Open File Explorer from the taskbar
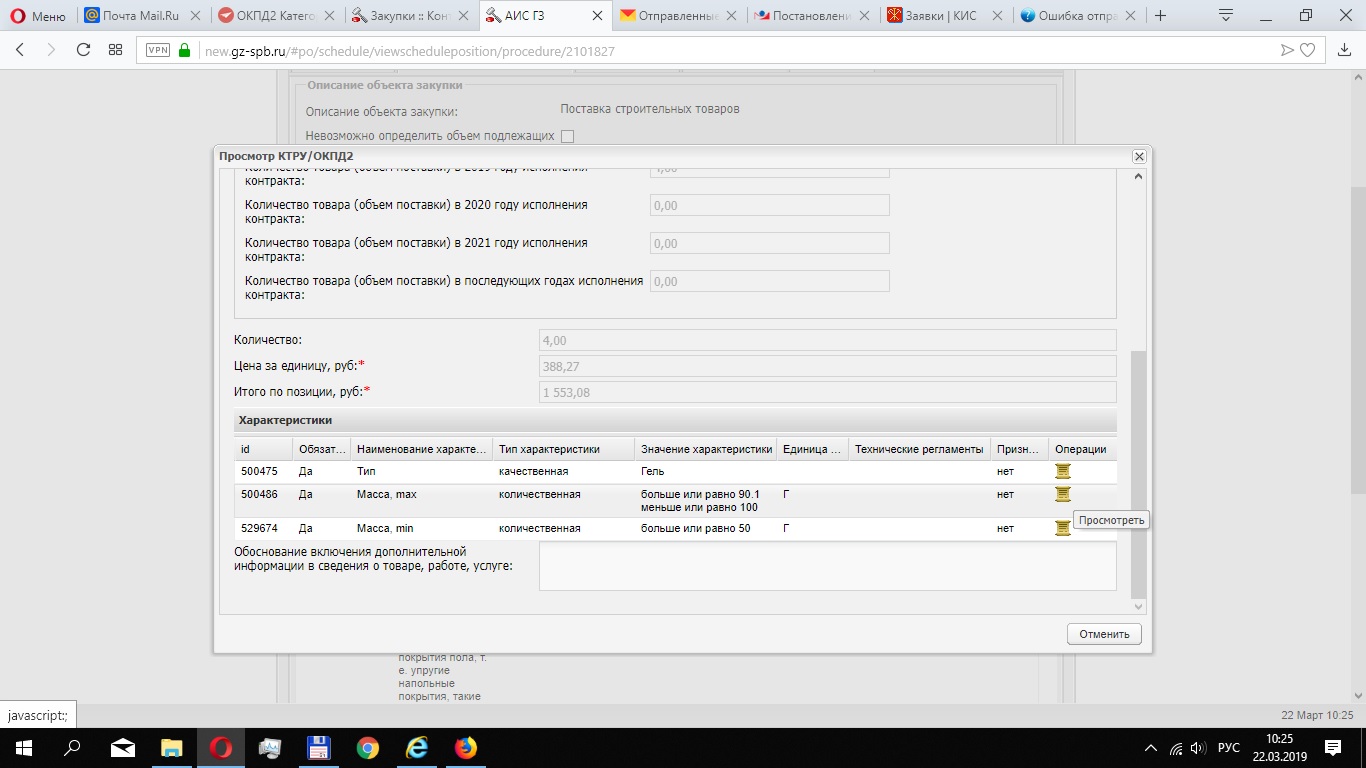 click(x=172, y=747)
